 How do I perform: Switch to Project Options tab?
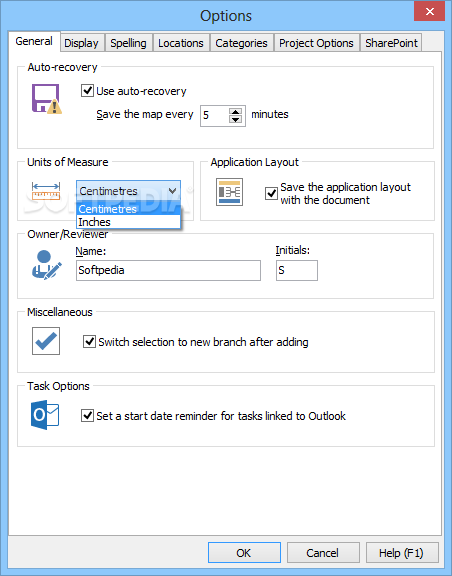pyautogui.click(x=316, y=43)
